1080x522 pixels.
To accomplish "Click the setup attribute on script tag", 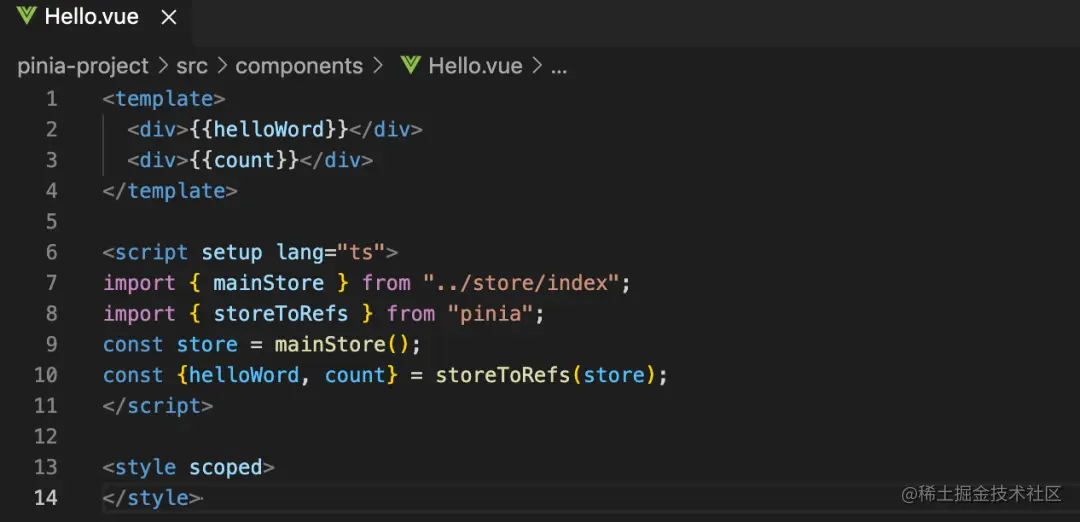I will pos(232,253).
